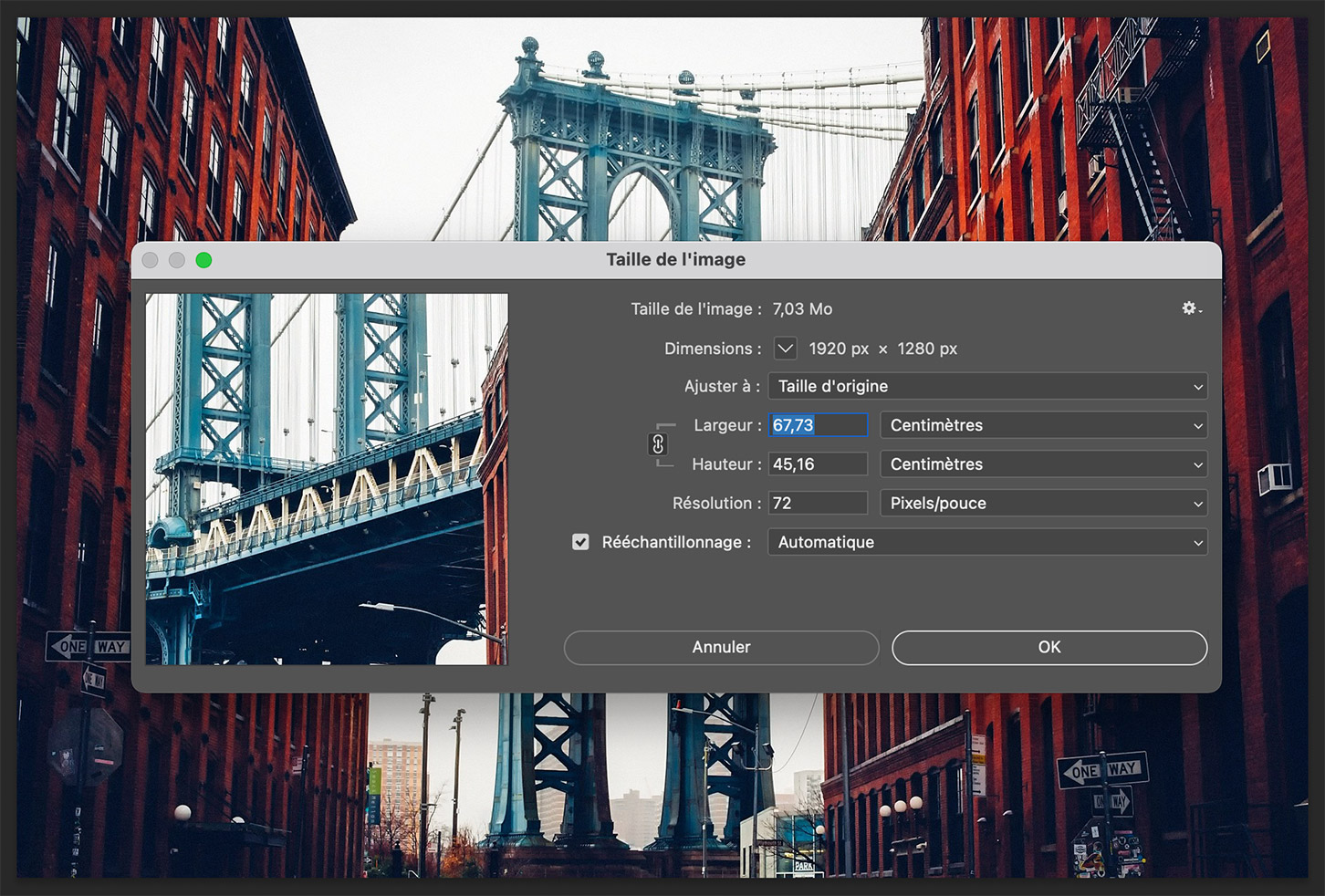Click the Largeur value field
This screenshot has width=1325, height=896.
pyautogui.click(x=818, y=425)
